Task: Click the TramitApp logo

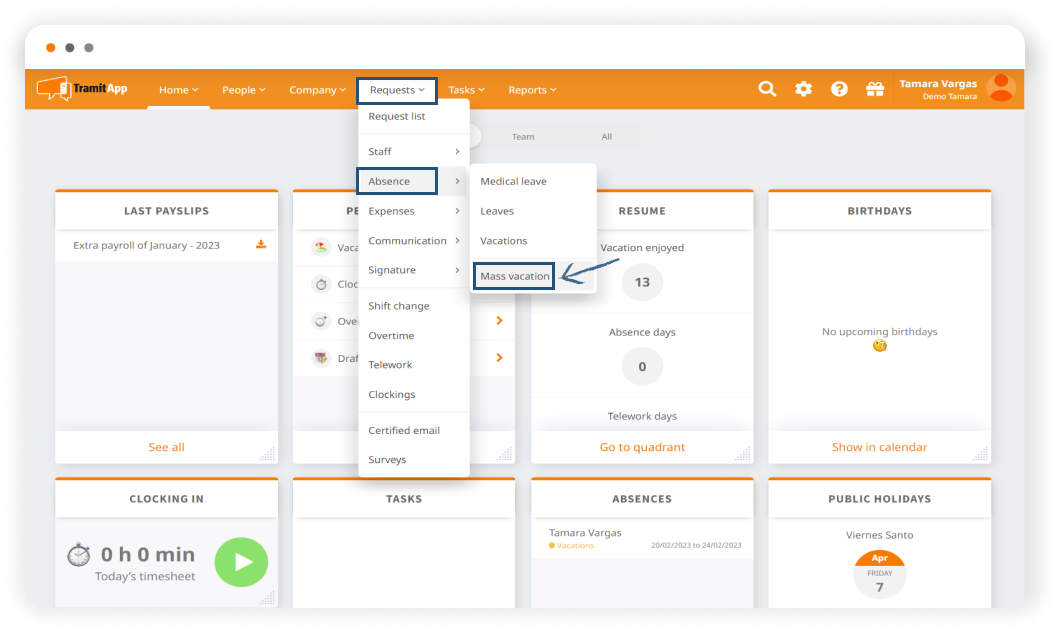Action: click(83, 89)
